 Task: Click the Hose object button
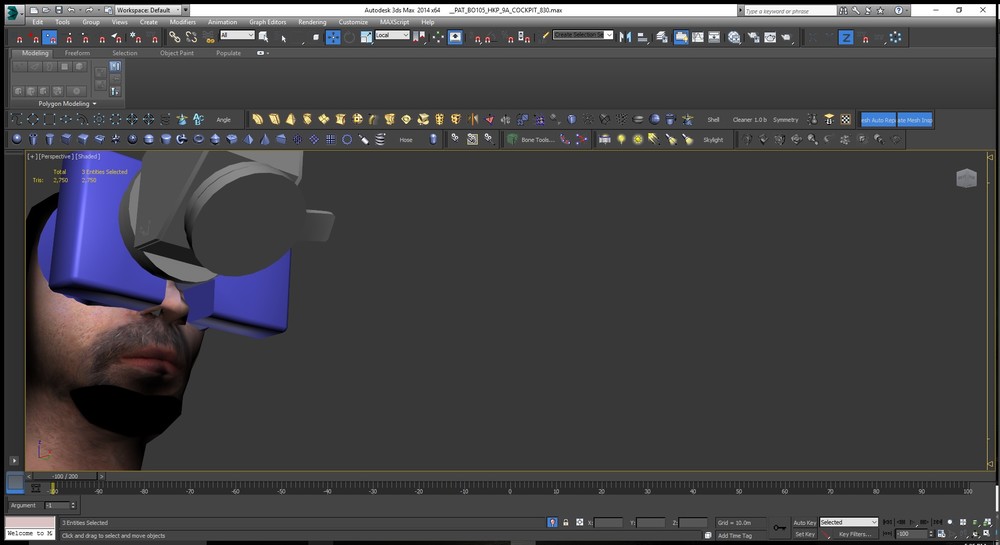click(x=406, y=140)
